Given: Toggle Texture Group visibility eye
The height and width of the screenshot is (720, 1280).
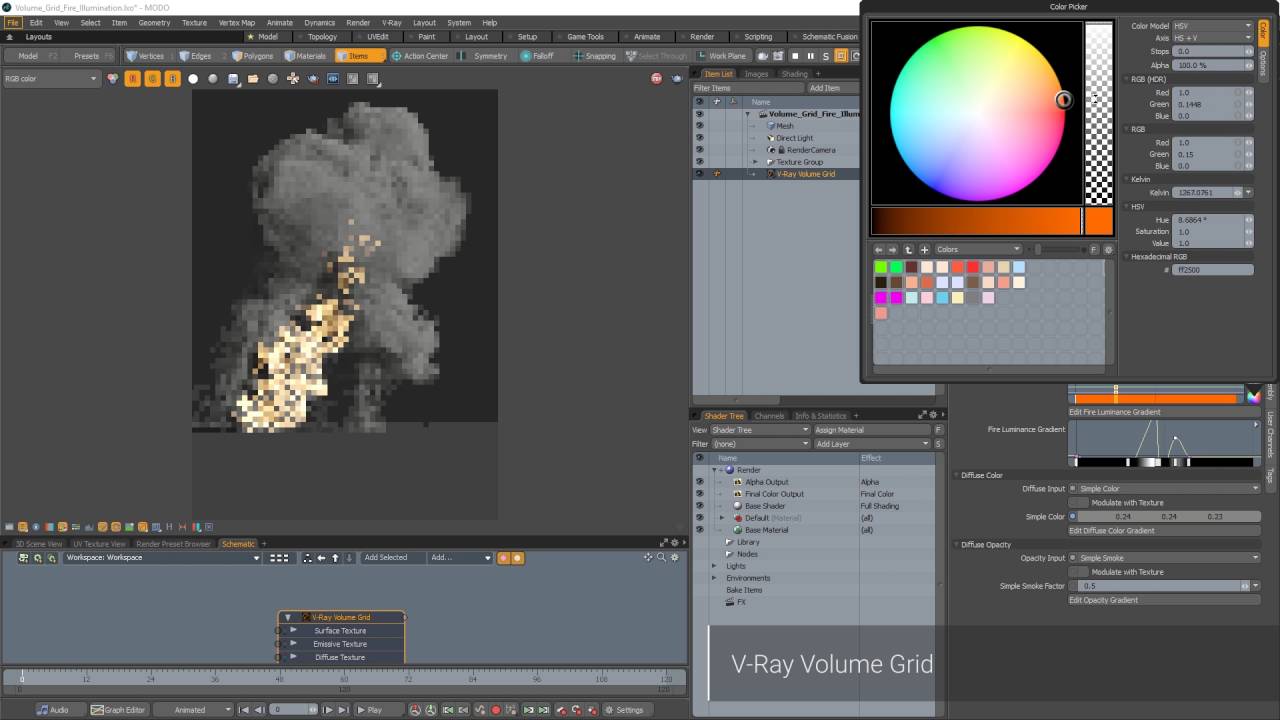Looking at the screenshot, I should [x=699, y=161].
